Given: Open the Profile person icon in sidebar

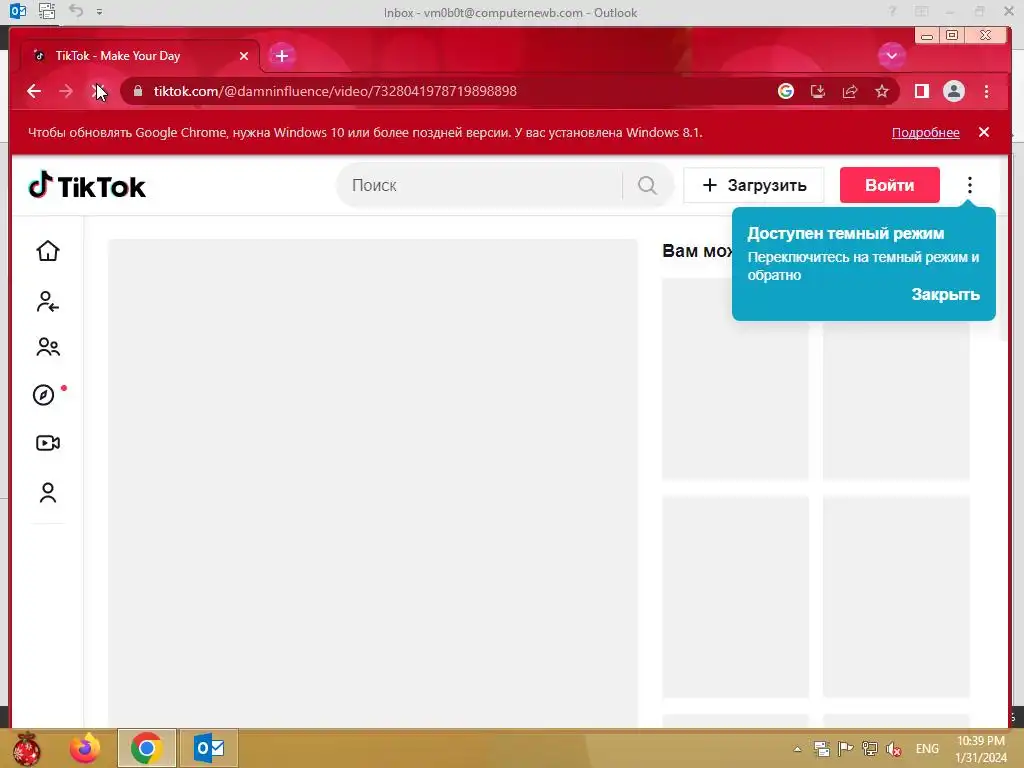Looking at the screenshot, I should [48, 492].
